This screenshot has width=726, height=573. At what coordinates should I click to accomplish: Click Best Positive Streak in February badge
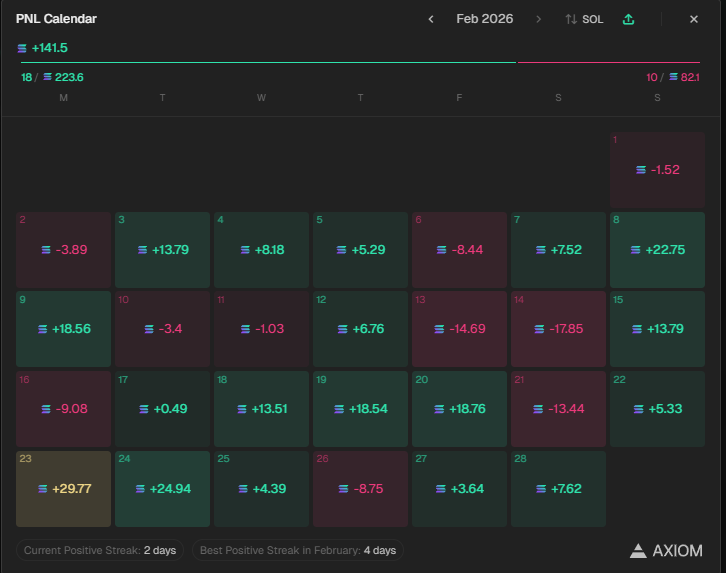(298, 550)
